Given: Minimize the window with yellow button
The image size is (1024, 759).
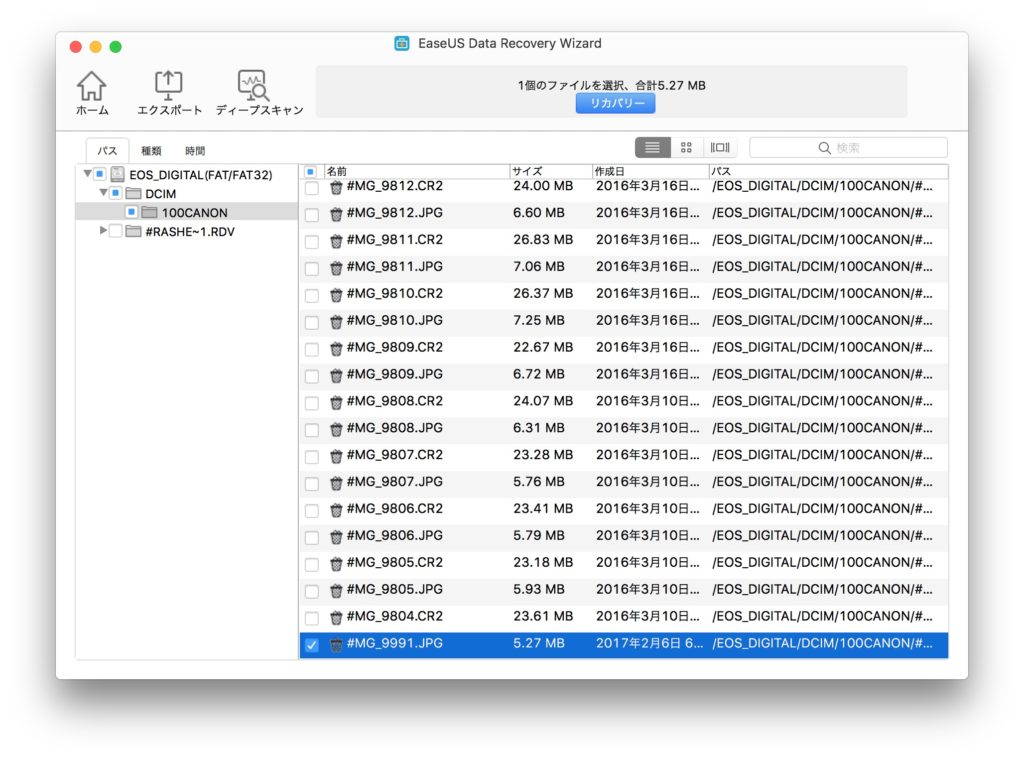Looking at the screenshot, I should 95,47.
